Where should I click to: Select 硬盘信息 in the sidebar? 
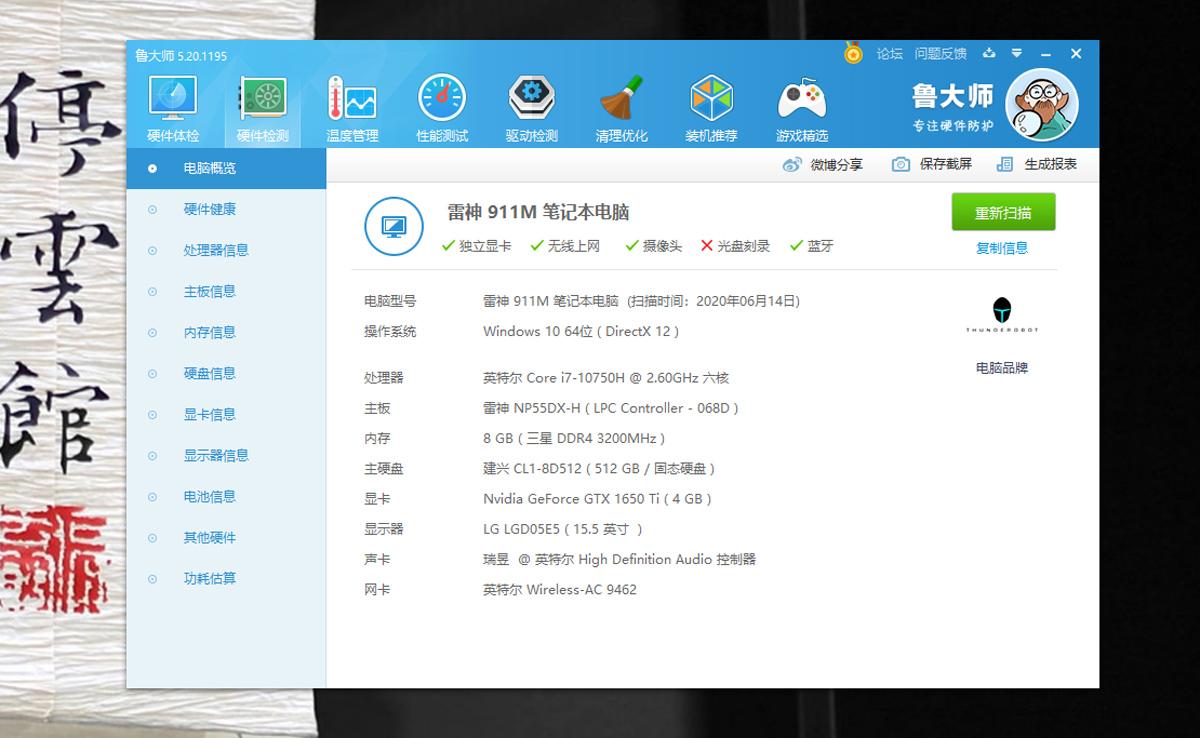pos(226,373)
